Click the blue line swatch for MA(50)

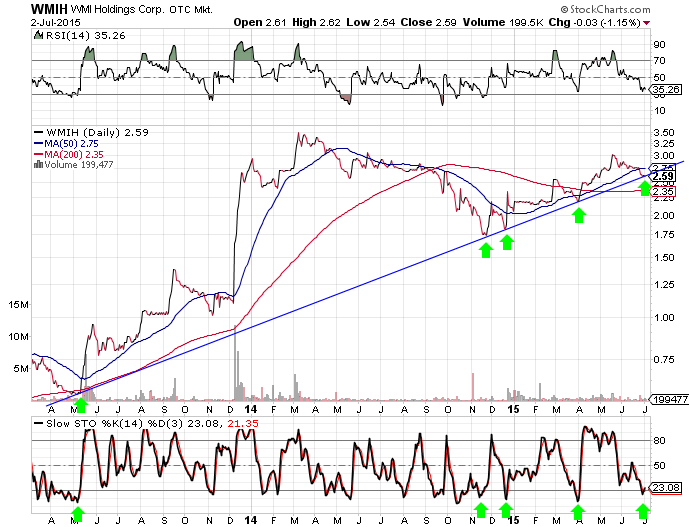click(39, 143)
